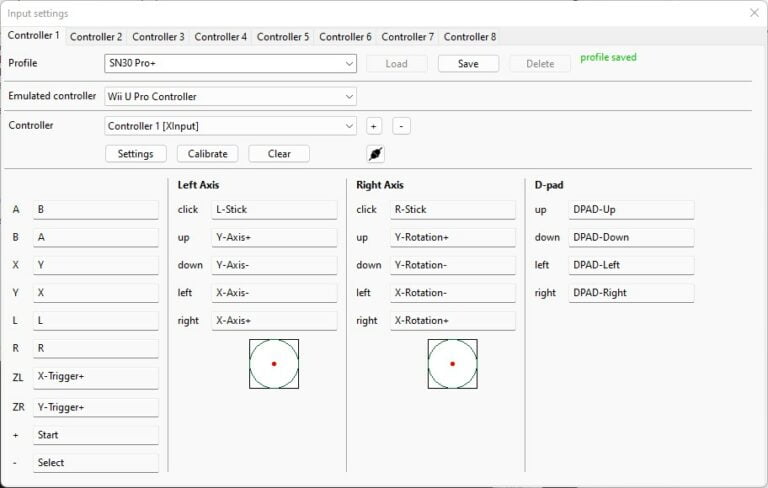The height and width of the screenshot is (488, 768).
Task: Close the Input settings window
Action: coord(754,13)
